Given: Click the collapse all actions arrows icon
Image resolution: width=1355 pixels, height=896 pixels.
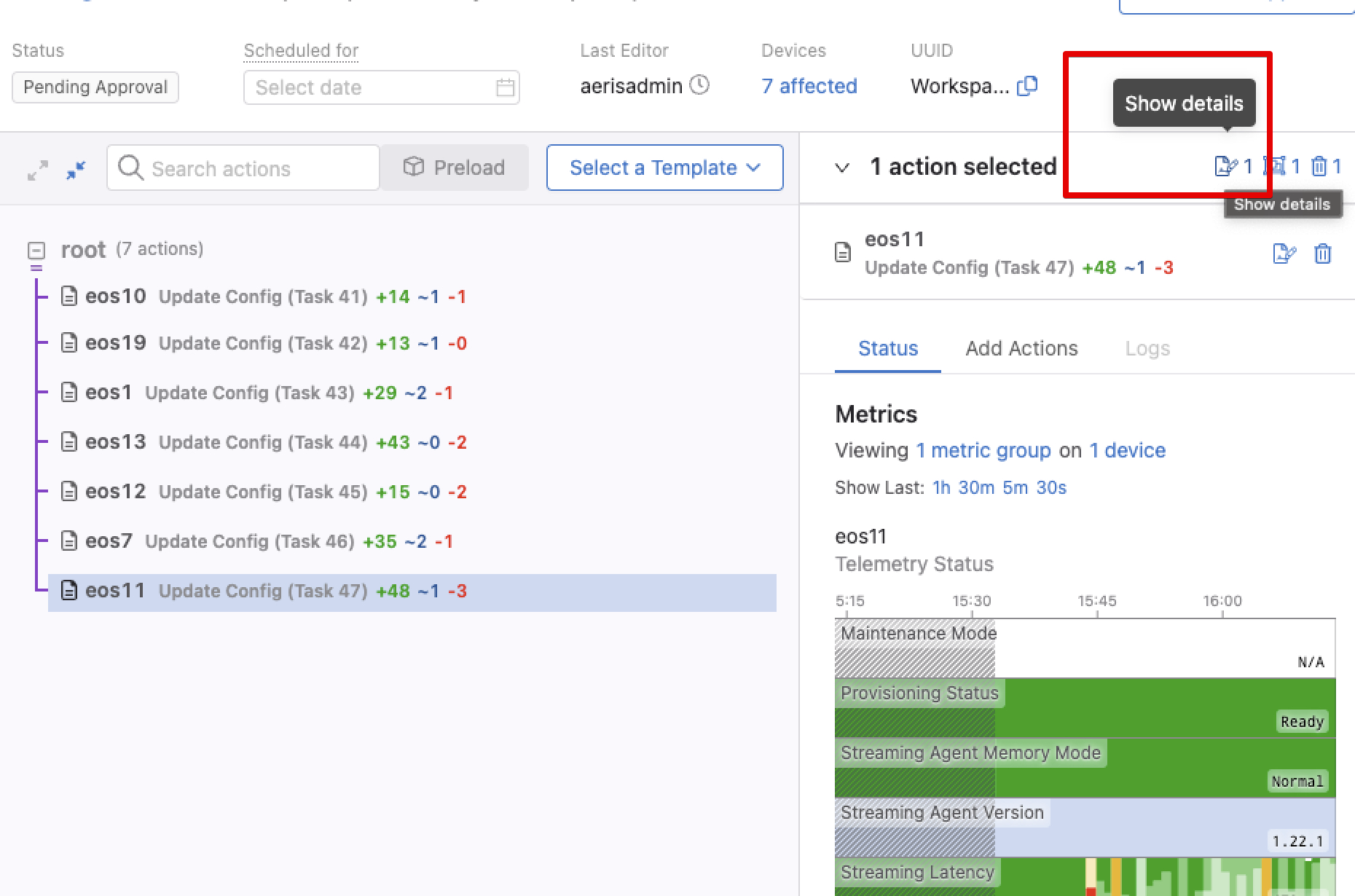Looking at the screenshot, I should [x=76, y=170].
